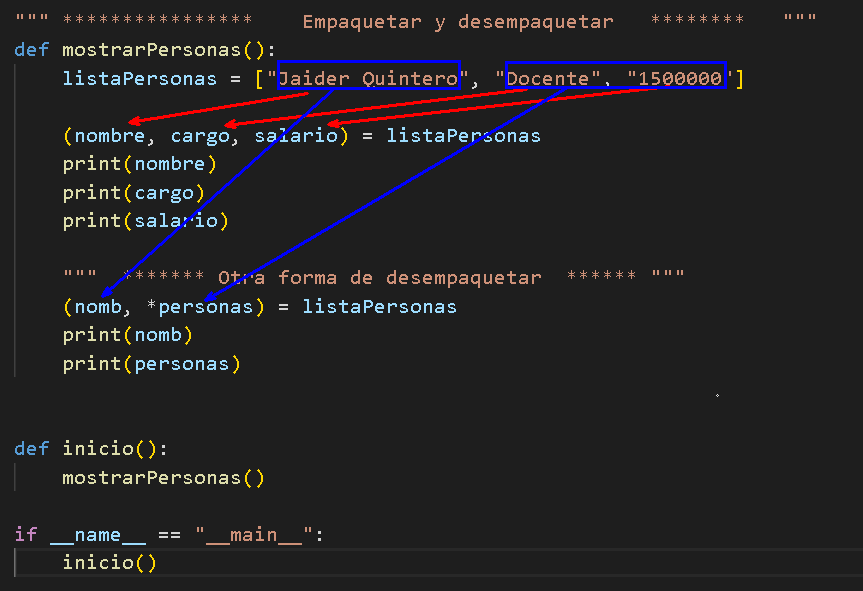863x591 pixels.
Task: Click '__name__' in the if statement
Action: click(x=98, y=535)
